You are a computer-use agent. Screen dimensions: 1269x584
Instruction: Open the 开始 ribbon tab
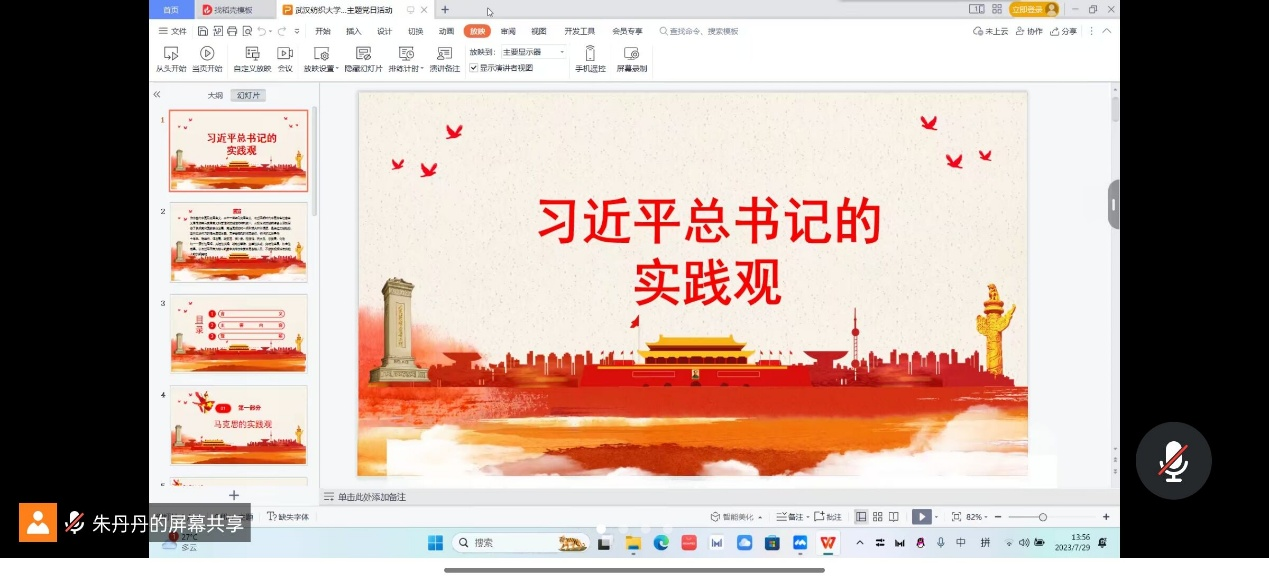[x=322, y=31]
